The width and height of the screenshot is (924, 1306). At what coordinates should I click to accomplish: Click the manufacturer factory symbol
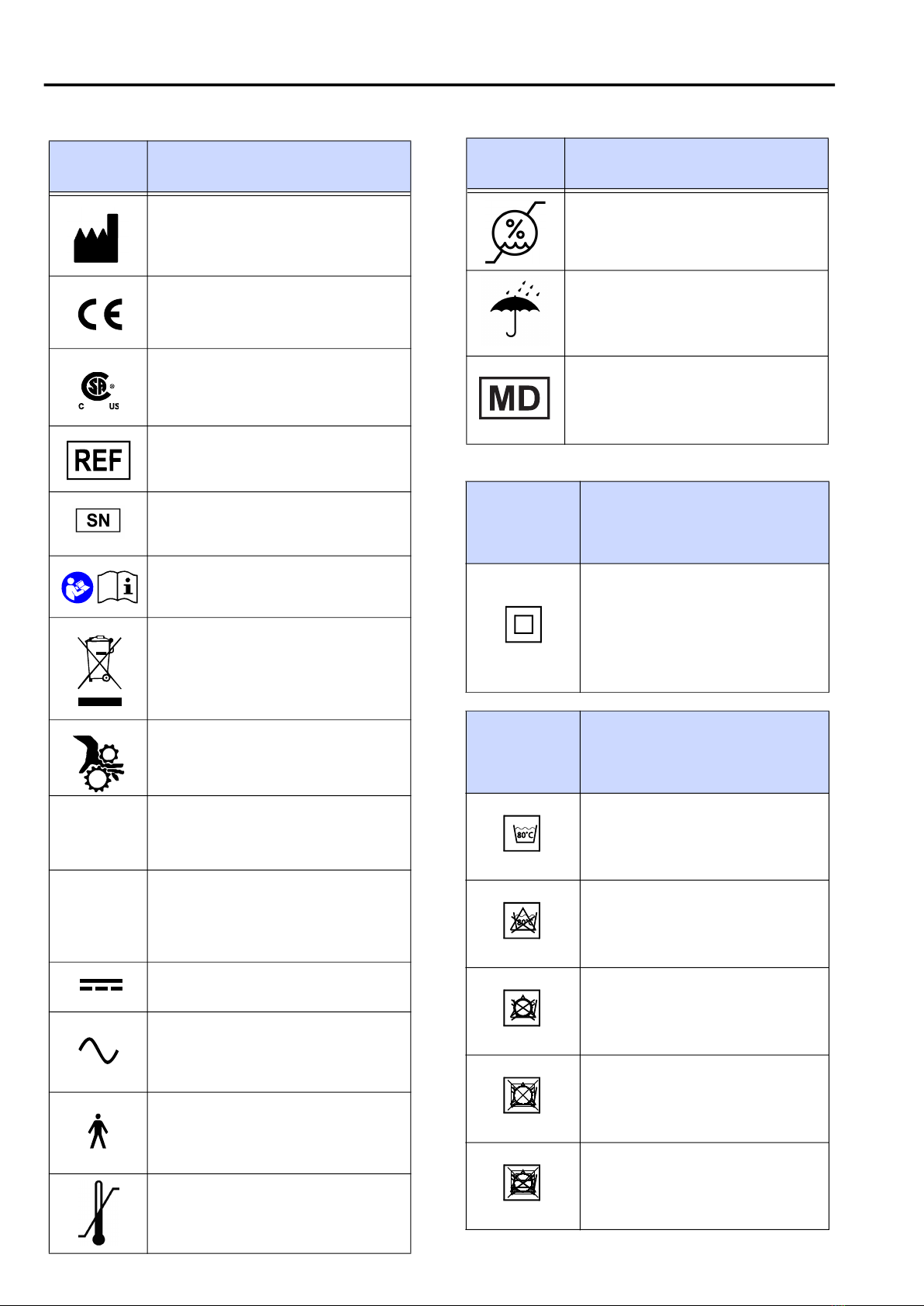click(96, 238)
